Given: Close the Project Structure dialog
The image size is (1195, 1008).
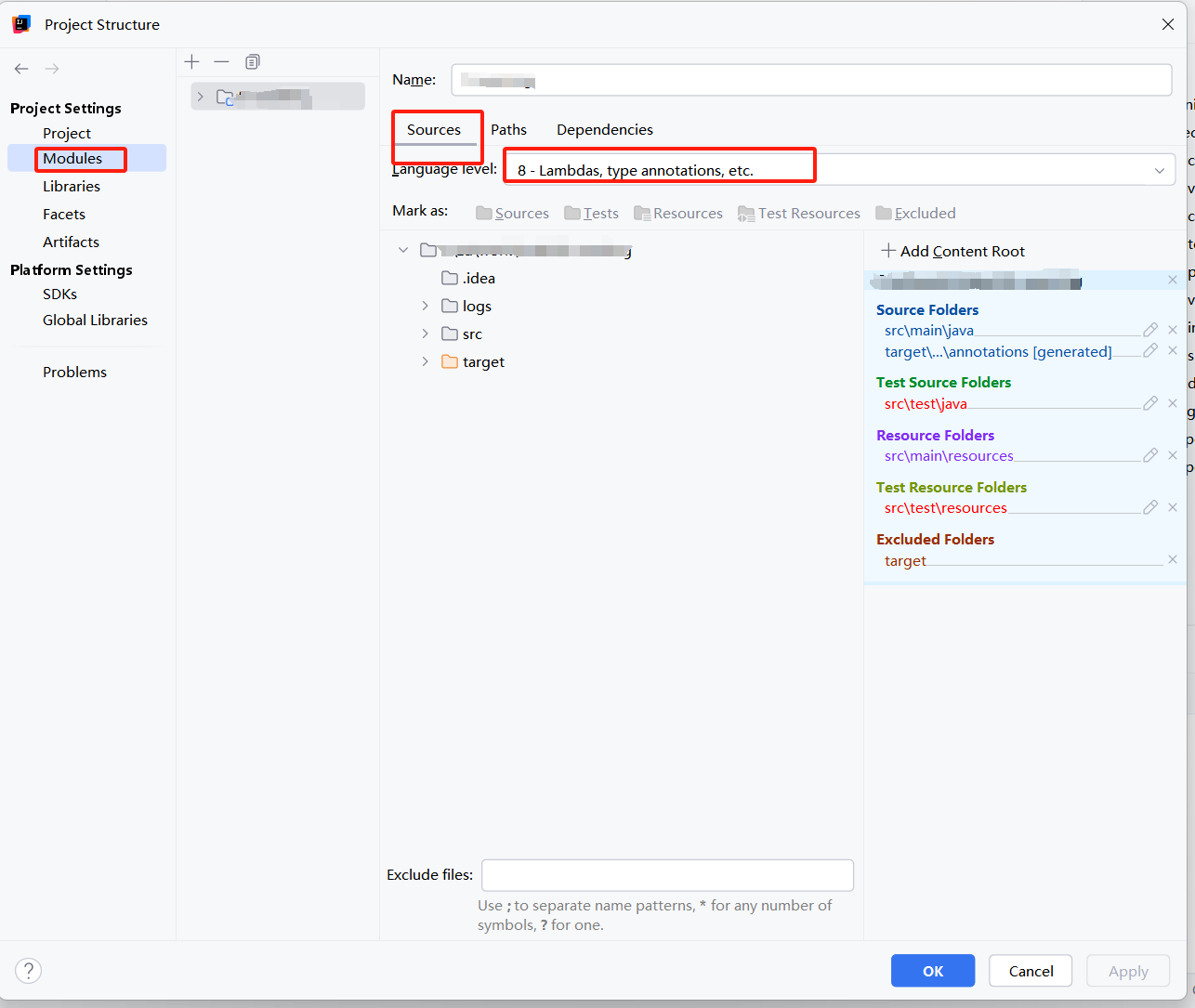Looking at the screenshot, I should 1168,24.
